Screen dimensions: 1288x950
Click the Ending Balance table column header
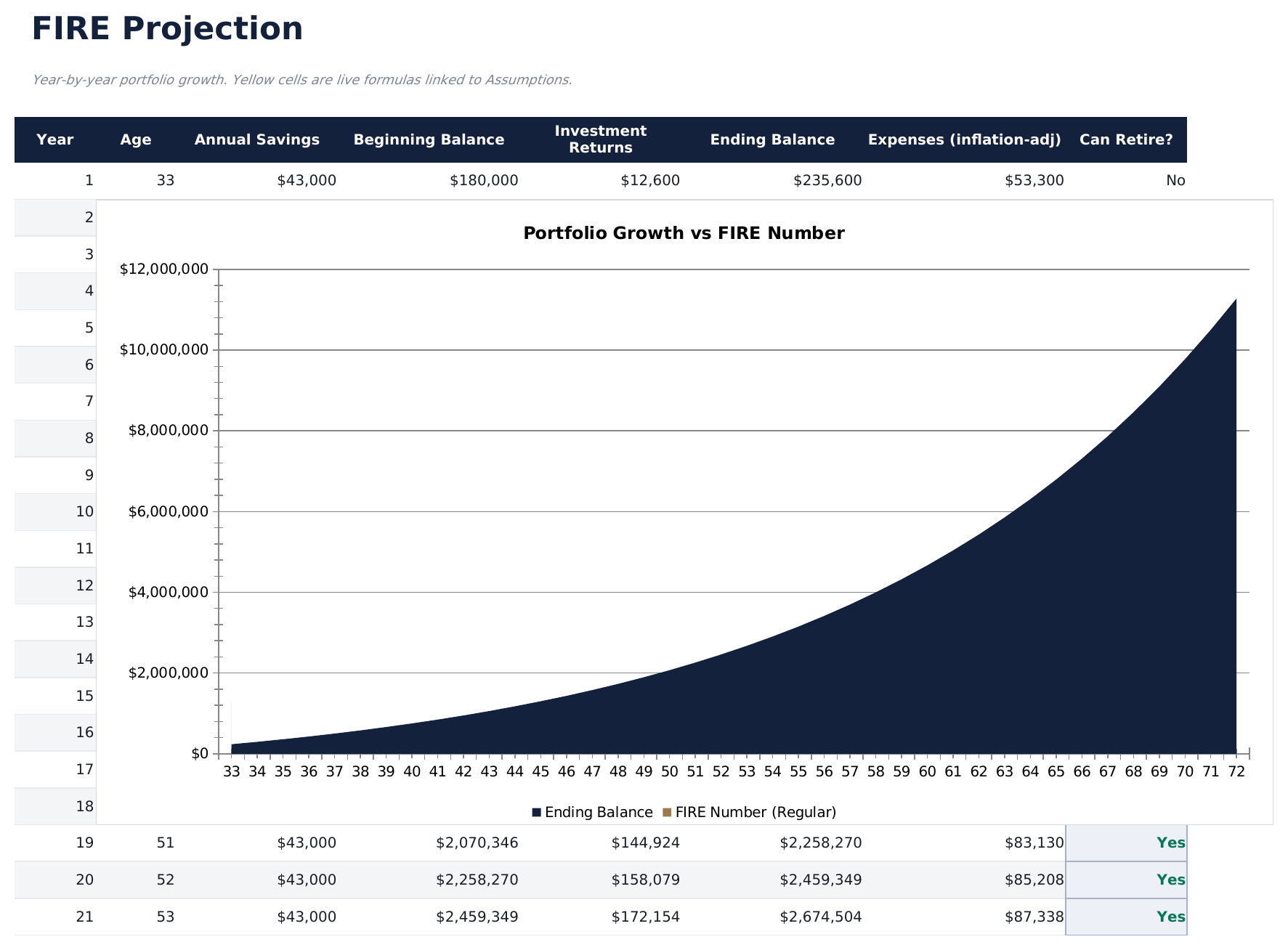772,140
